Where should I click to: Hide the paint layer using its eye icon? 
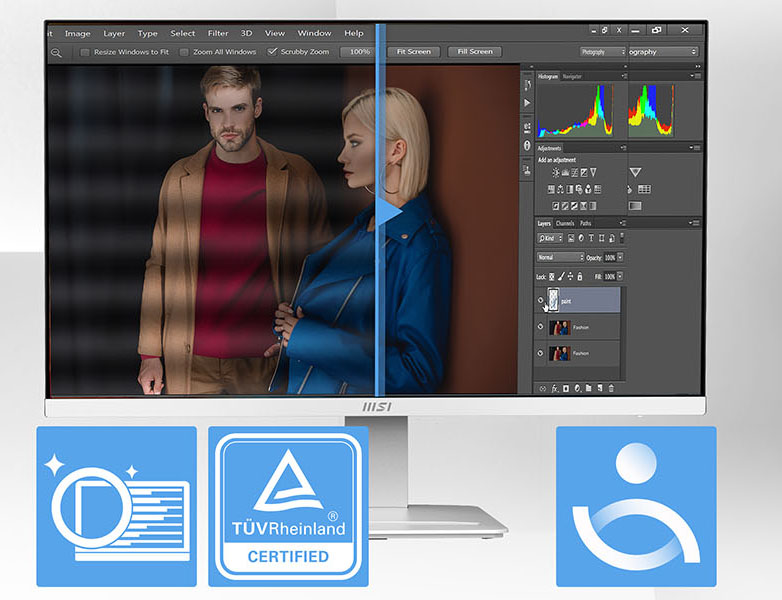point(541,299)
